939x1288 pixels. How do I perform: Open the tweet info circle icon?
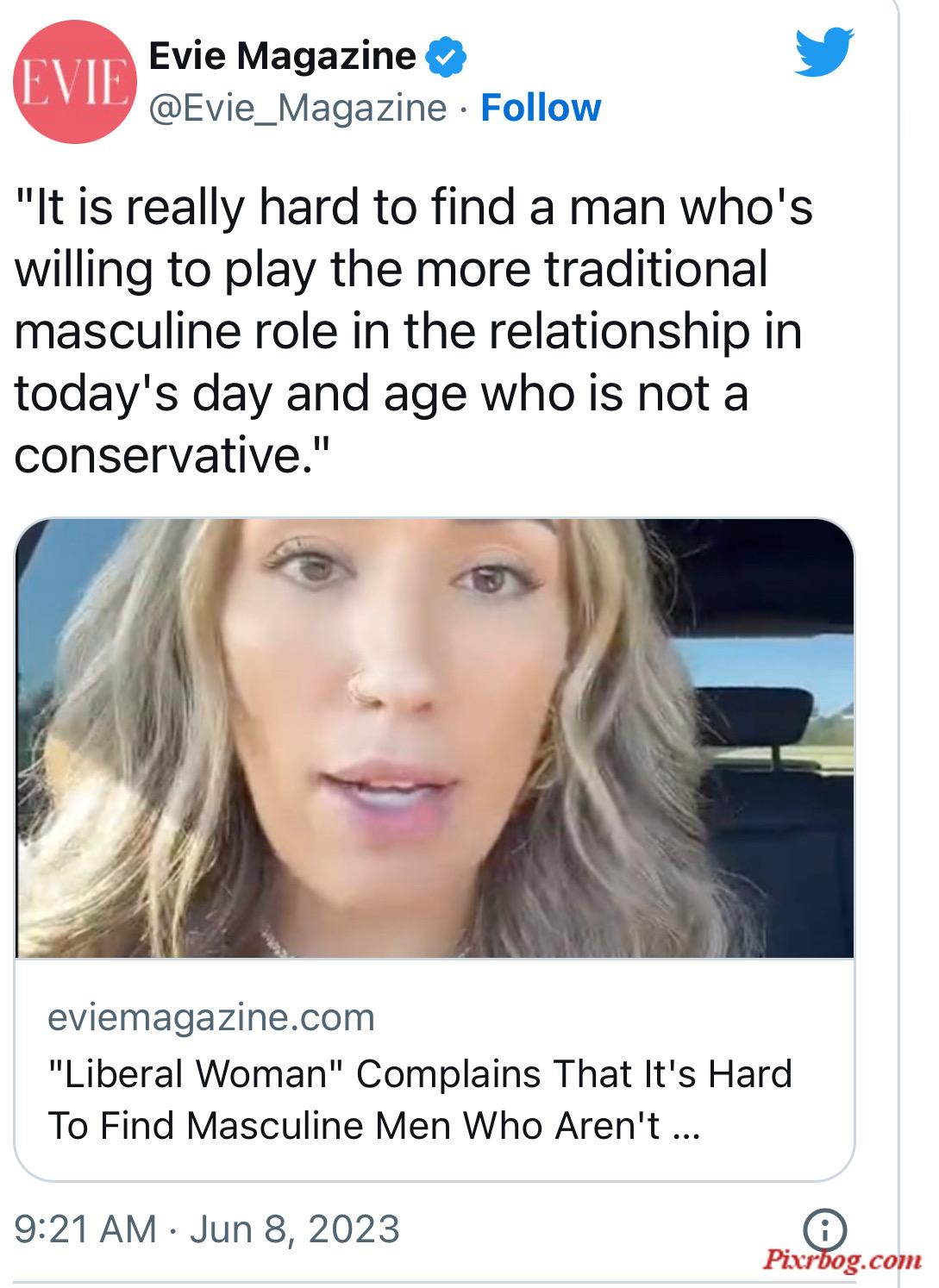point(824,1228)
